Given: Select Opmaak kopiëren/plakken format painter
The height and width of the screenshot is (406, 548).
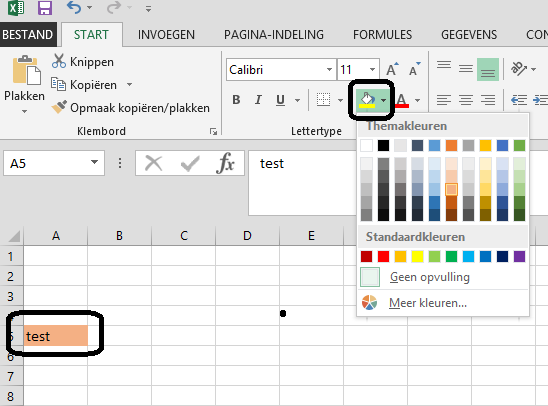Looking at the screenshot, I should tap(130, 108).
